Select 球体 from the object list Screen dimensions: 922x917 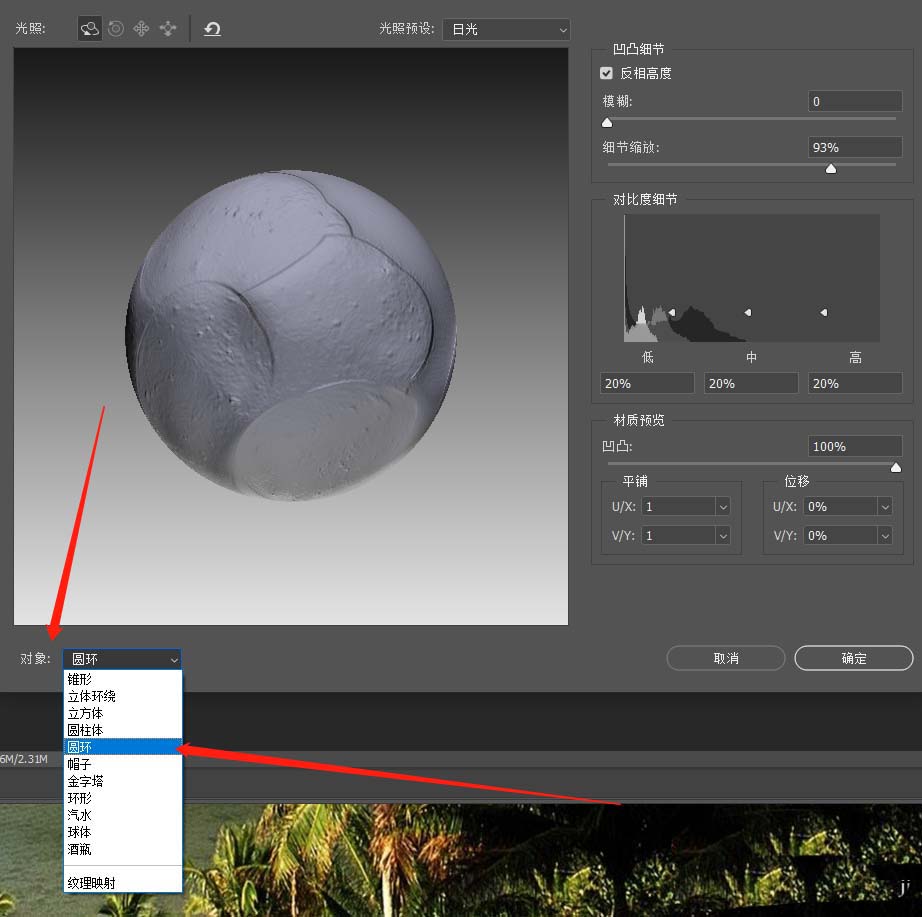tap(80, 832)
